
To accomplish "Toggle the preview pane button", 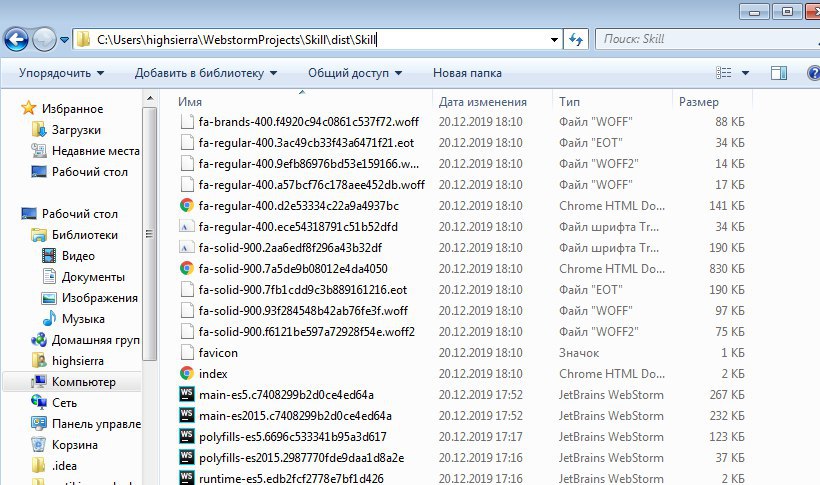I will point(779,73).
